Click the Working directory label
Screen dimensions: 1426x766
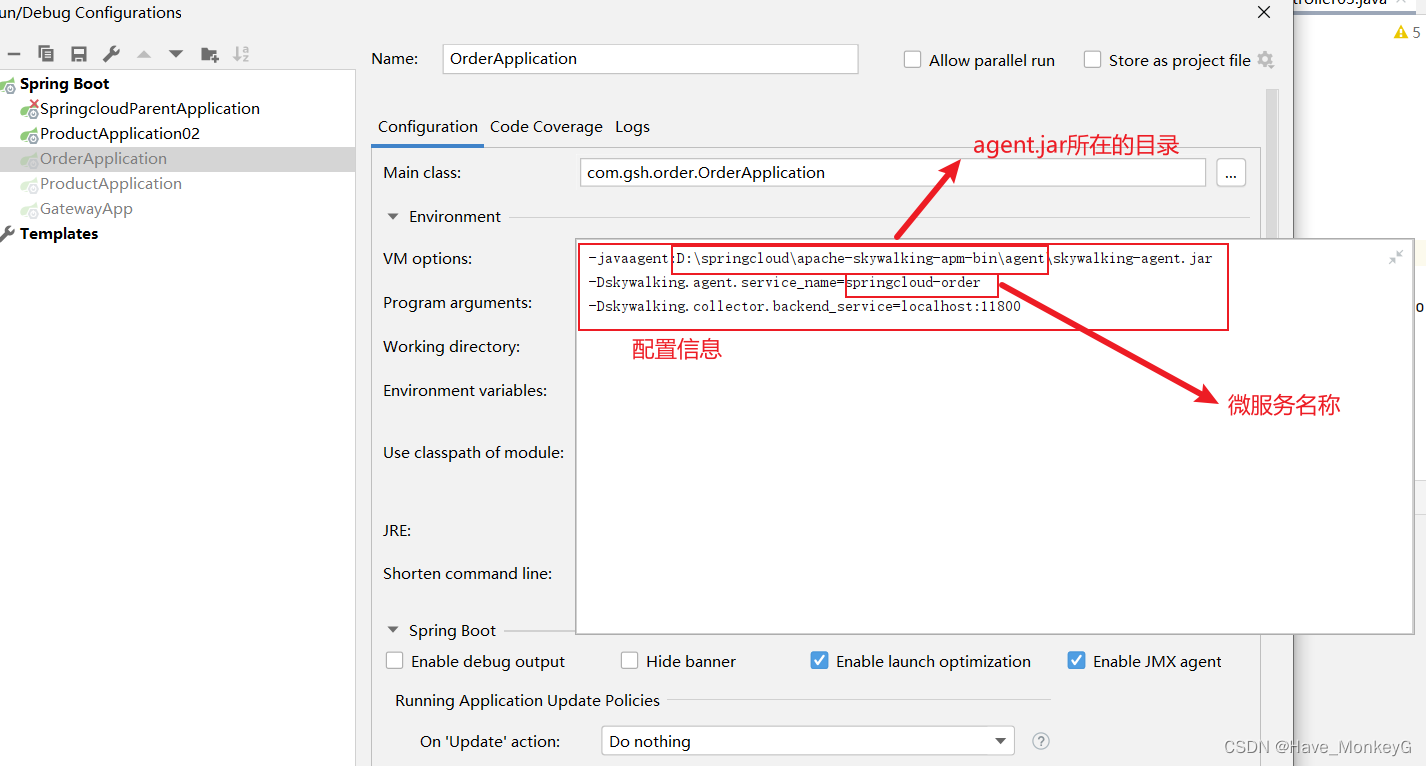coord(451,347)
